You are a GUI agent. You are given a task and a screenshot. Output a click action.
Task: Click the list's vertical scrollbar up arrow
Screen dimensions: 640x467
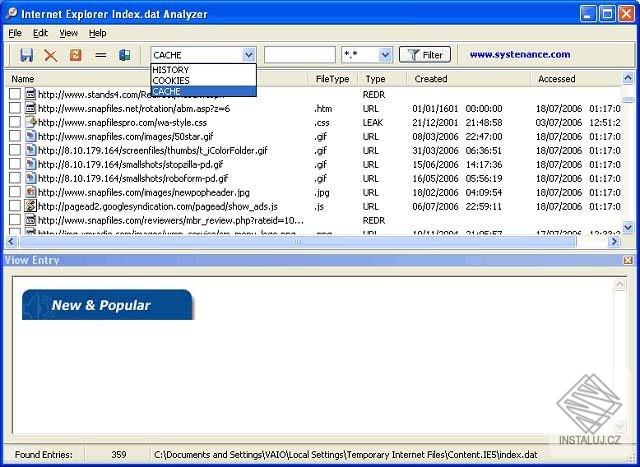tap(628, 77)
